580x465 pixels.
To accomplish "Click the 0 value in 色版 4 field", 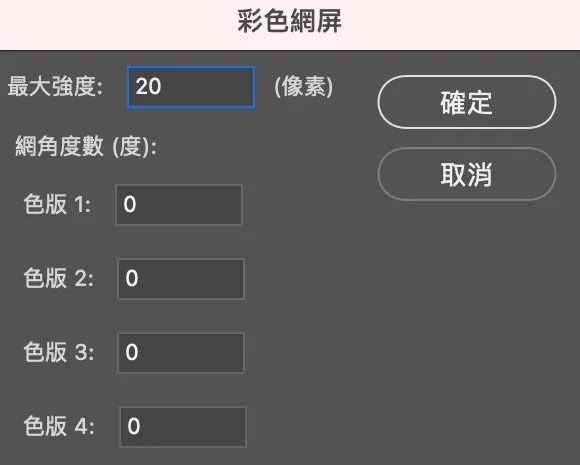I will 134,426.
